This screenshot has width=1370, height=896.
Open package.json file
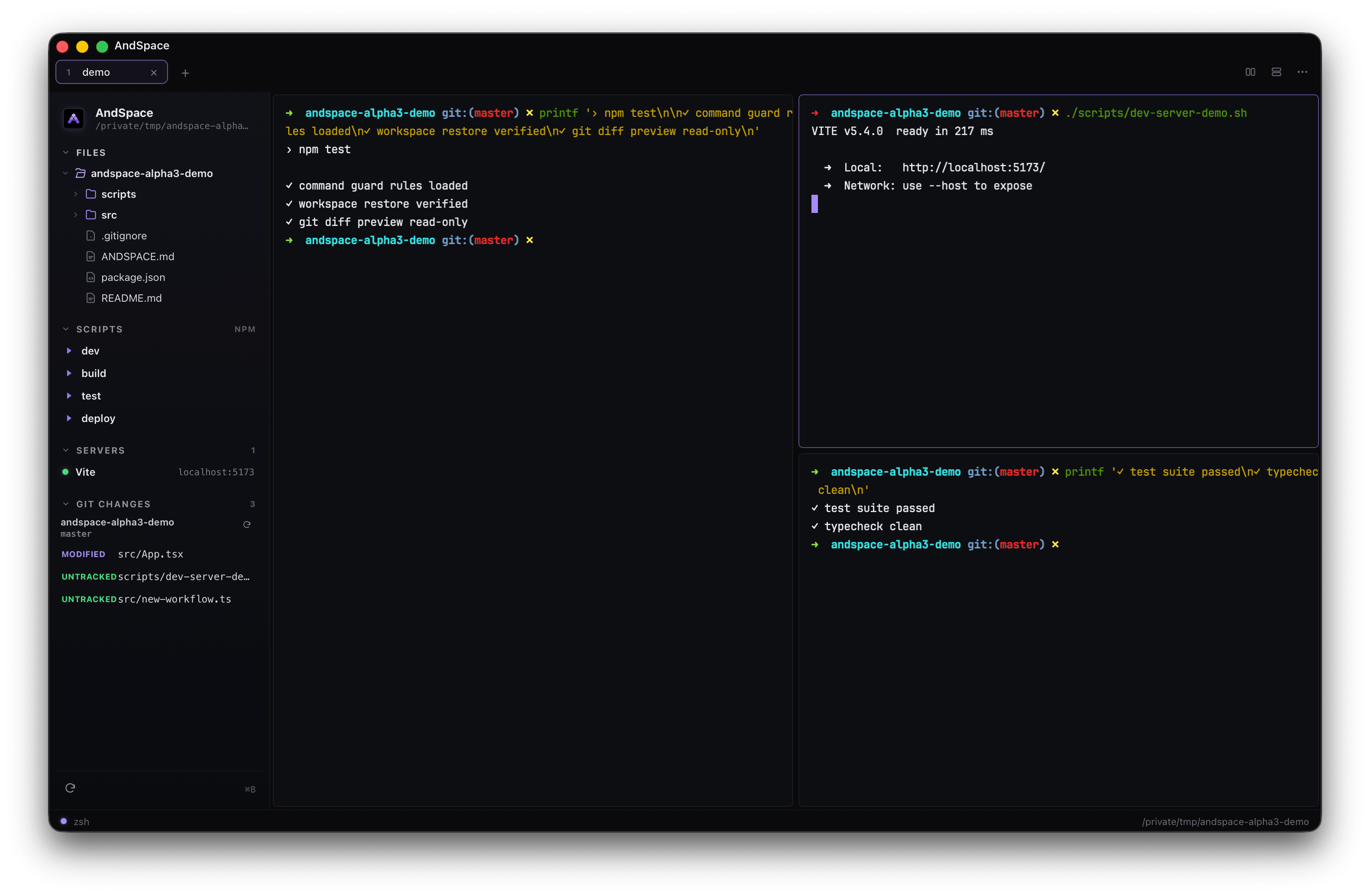point(133,277)
